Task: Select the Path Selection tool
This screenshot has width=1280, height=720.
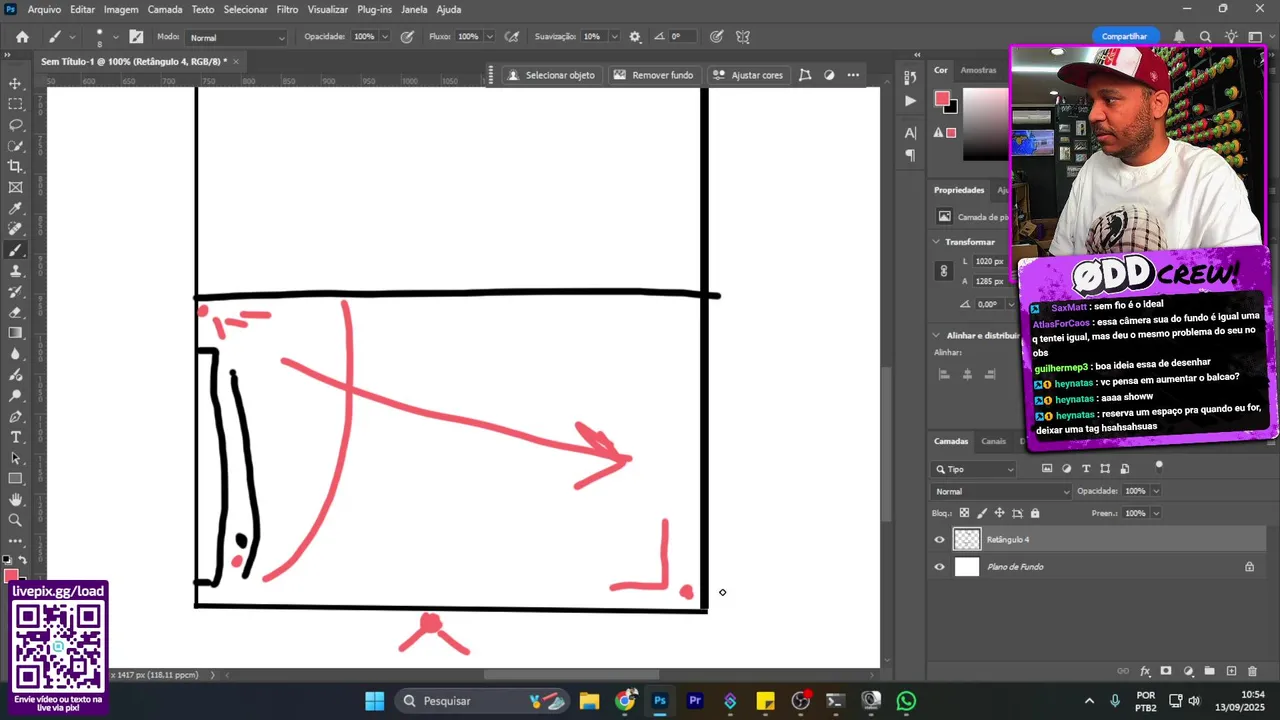Action: pyautogui.click(x=15, y=458)
